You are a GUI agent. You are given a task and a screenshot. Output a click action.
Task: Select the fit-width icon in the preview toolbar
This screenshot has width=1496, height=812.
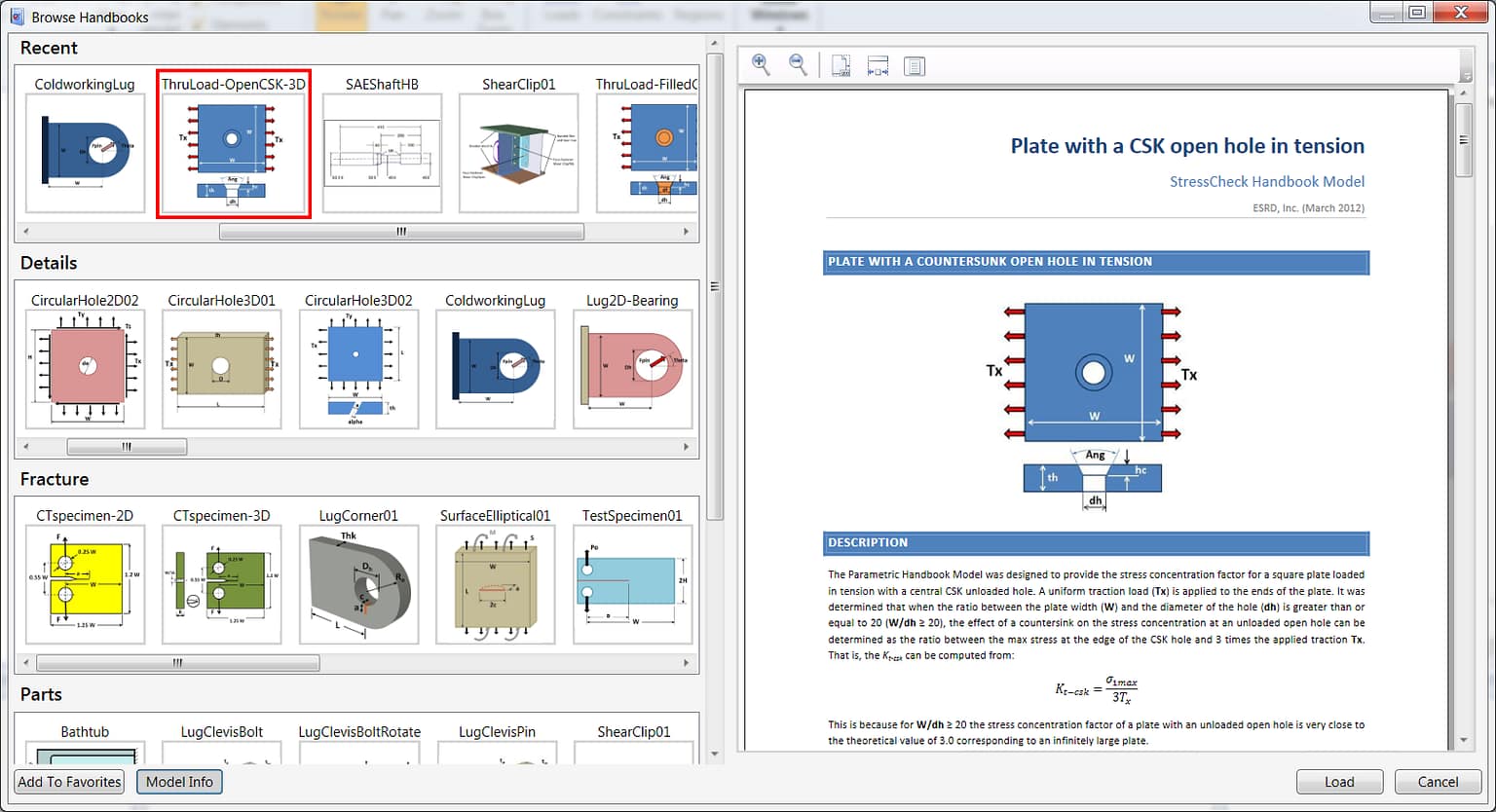[877, 64]
